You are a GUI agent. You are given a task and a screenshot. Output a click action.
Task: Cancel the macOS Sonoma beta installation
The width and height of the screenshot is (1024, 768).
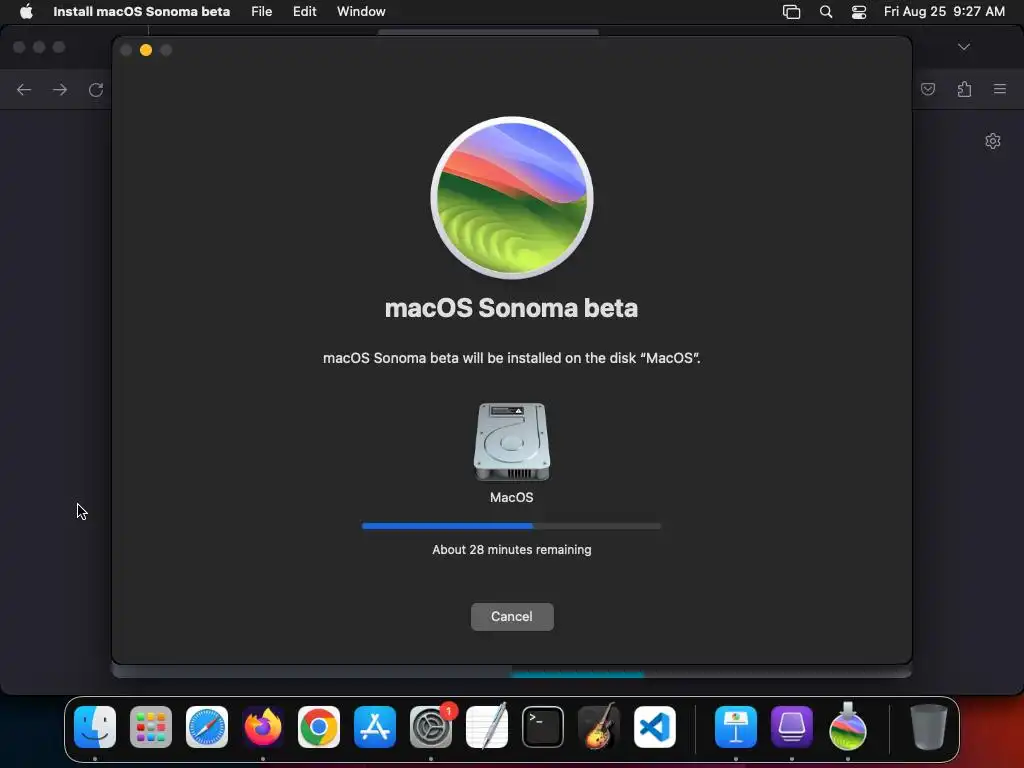click(512, 616)
